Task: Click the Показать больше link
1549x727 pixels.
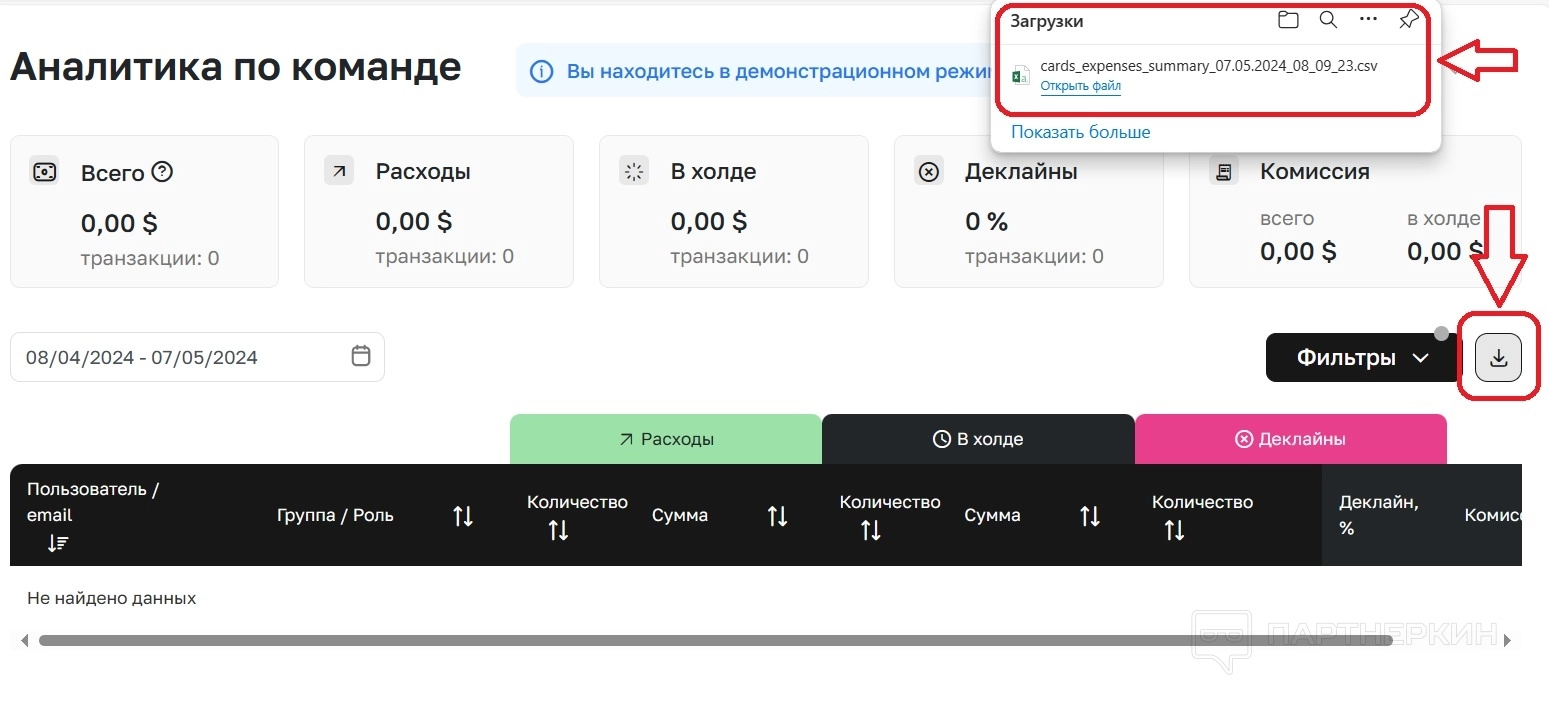Action: [1080, 132]
